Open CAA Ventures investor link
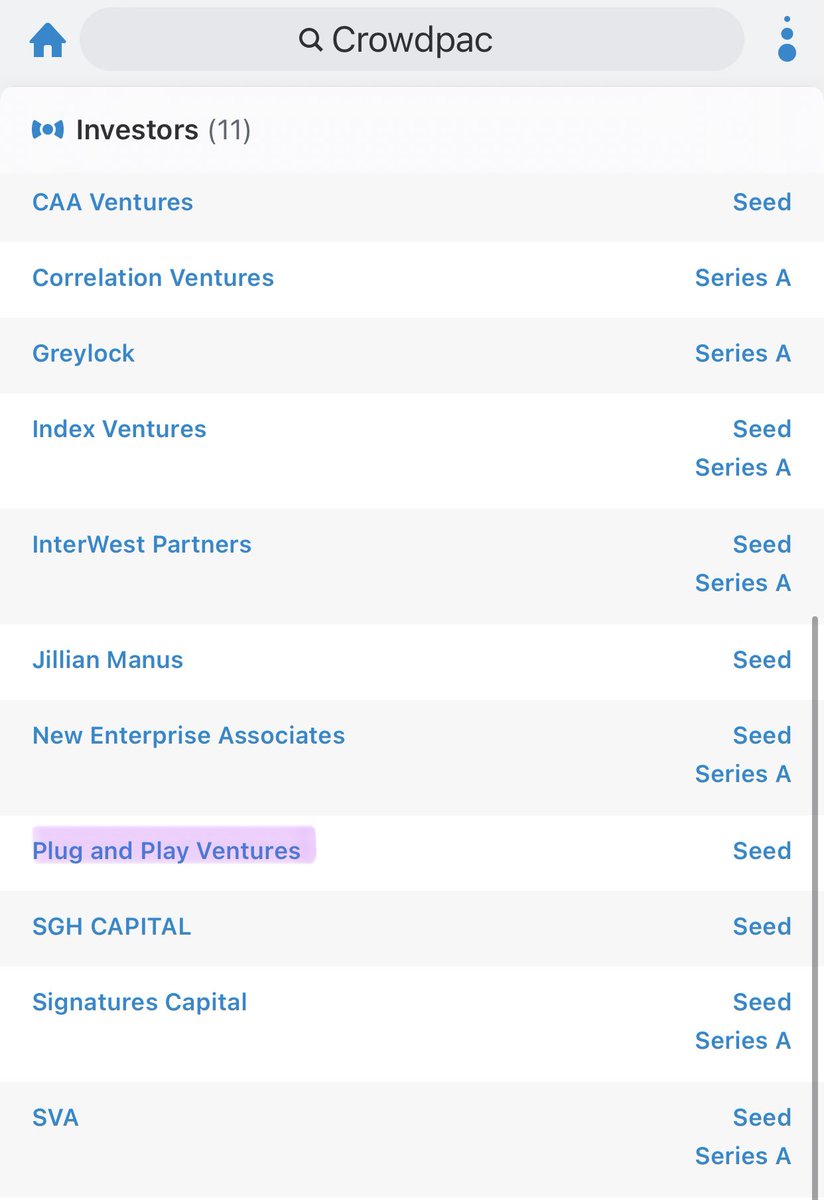This screenshot has width=824, height=1200. [112, 202]
